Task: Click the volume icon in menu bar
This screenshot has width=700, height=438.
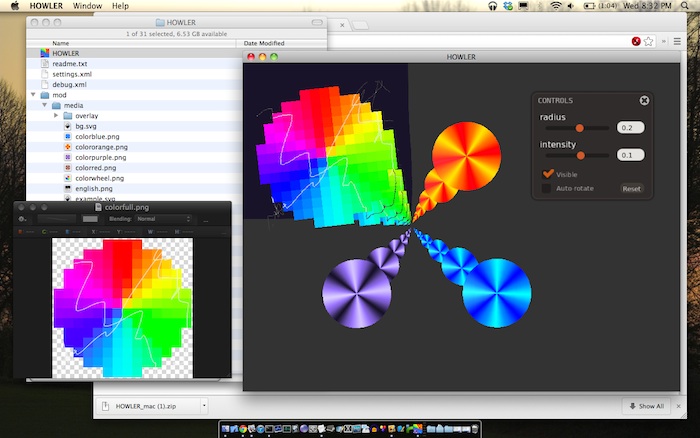Action: pyautogui.click(x=571, y=6)
